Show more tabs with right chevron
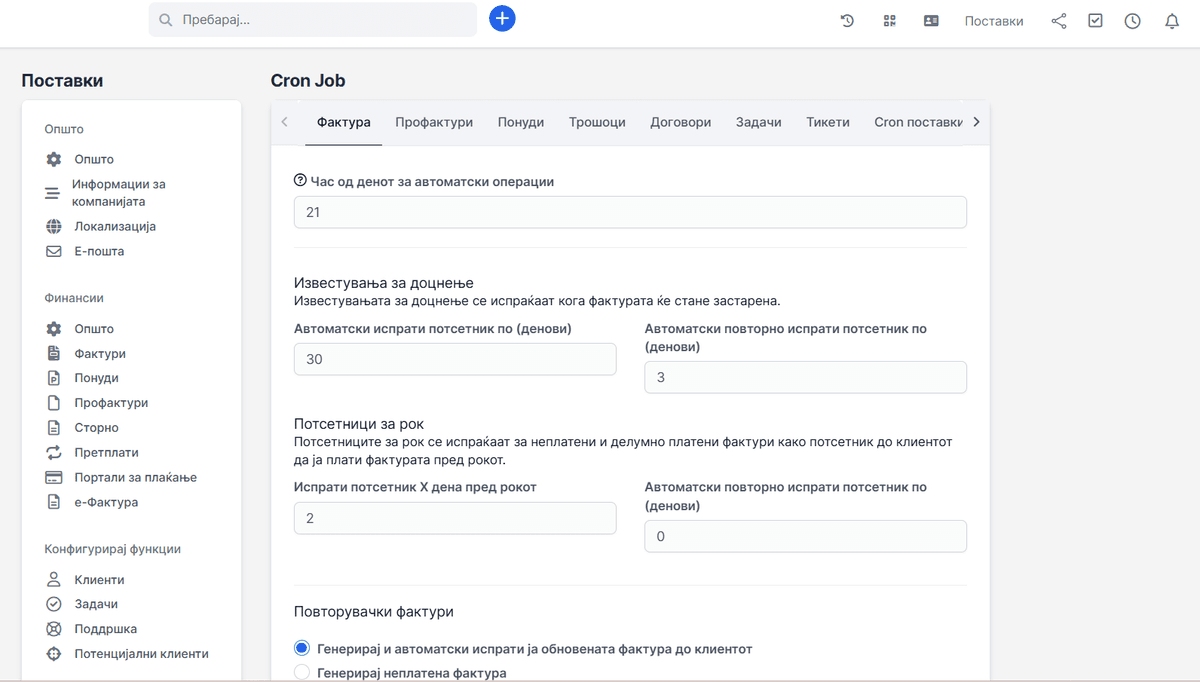The width and height of the screenshot is (1200, 682). (976, 122)
